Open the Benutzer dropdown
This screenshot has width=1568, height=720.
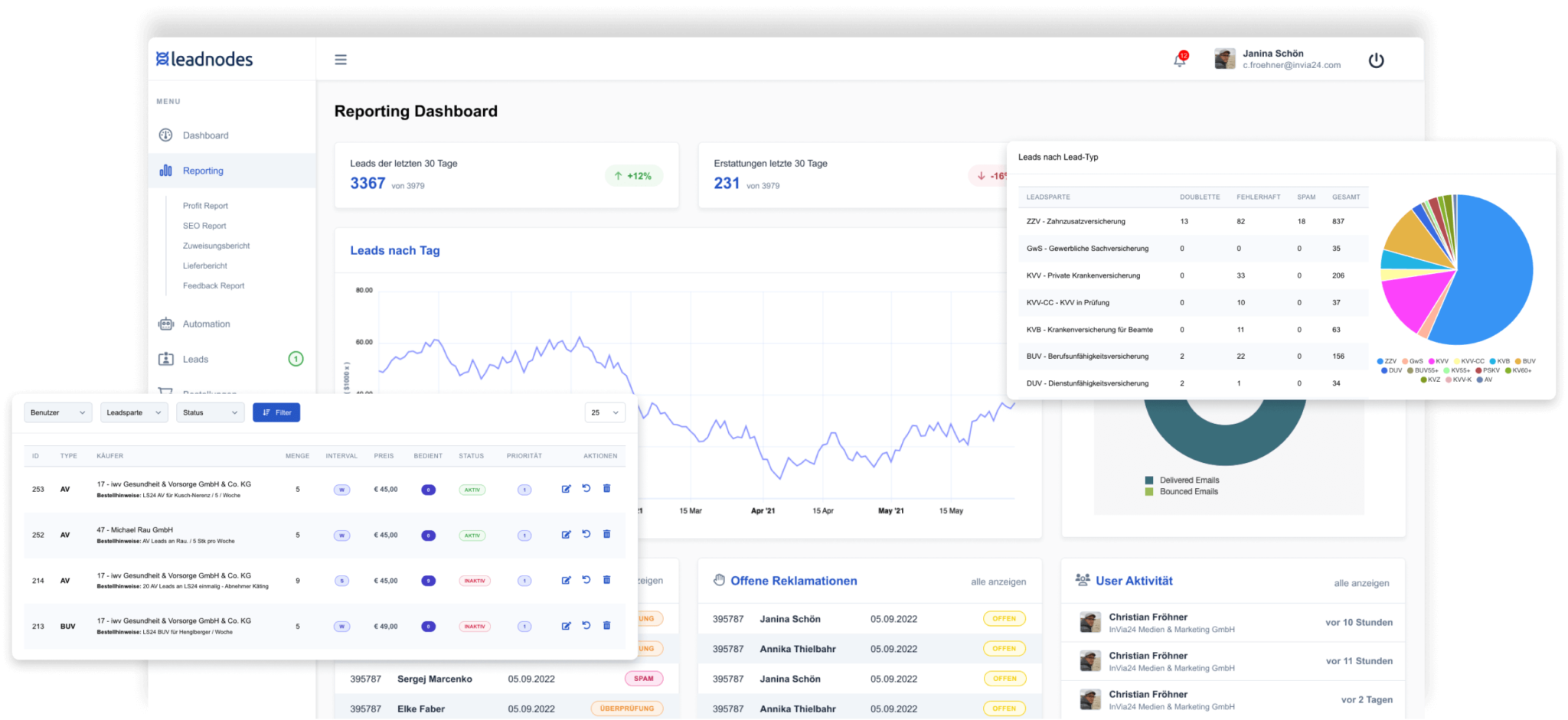(x=57, y=412)
